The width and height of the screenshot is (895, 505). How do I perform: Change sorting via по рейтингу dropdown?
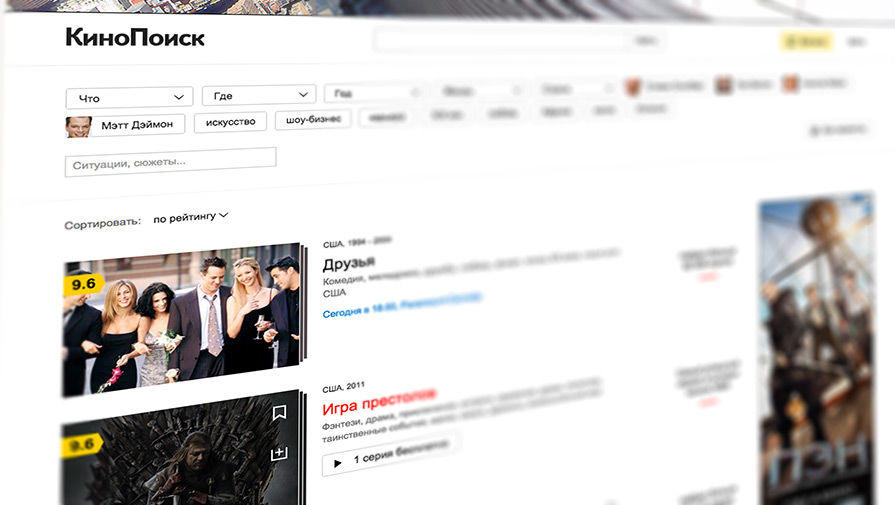(x=191, y=217)
